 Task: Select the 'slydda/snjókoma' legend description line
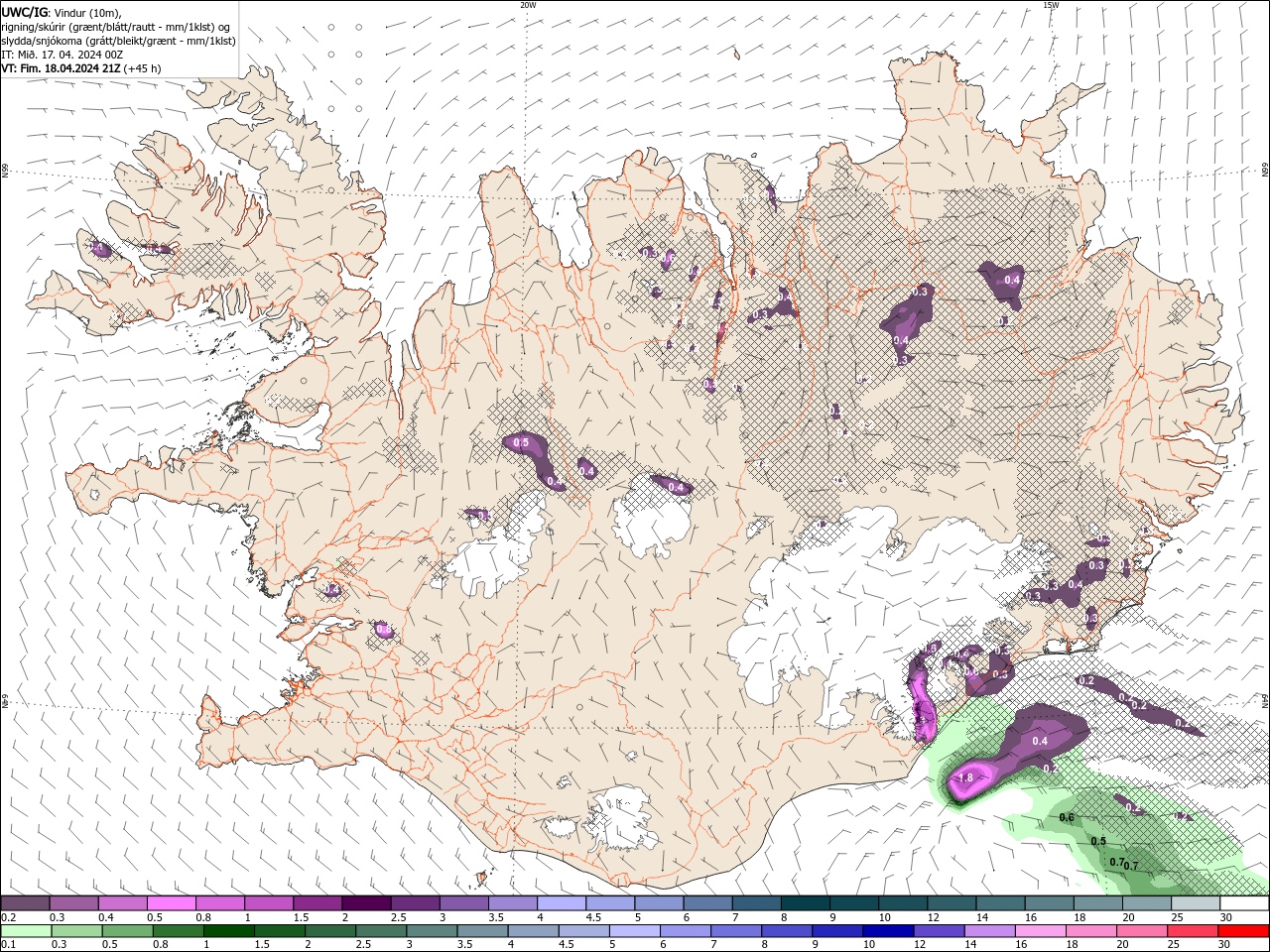[118, 41]
